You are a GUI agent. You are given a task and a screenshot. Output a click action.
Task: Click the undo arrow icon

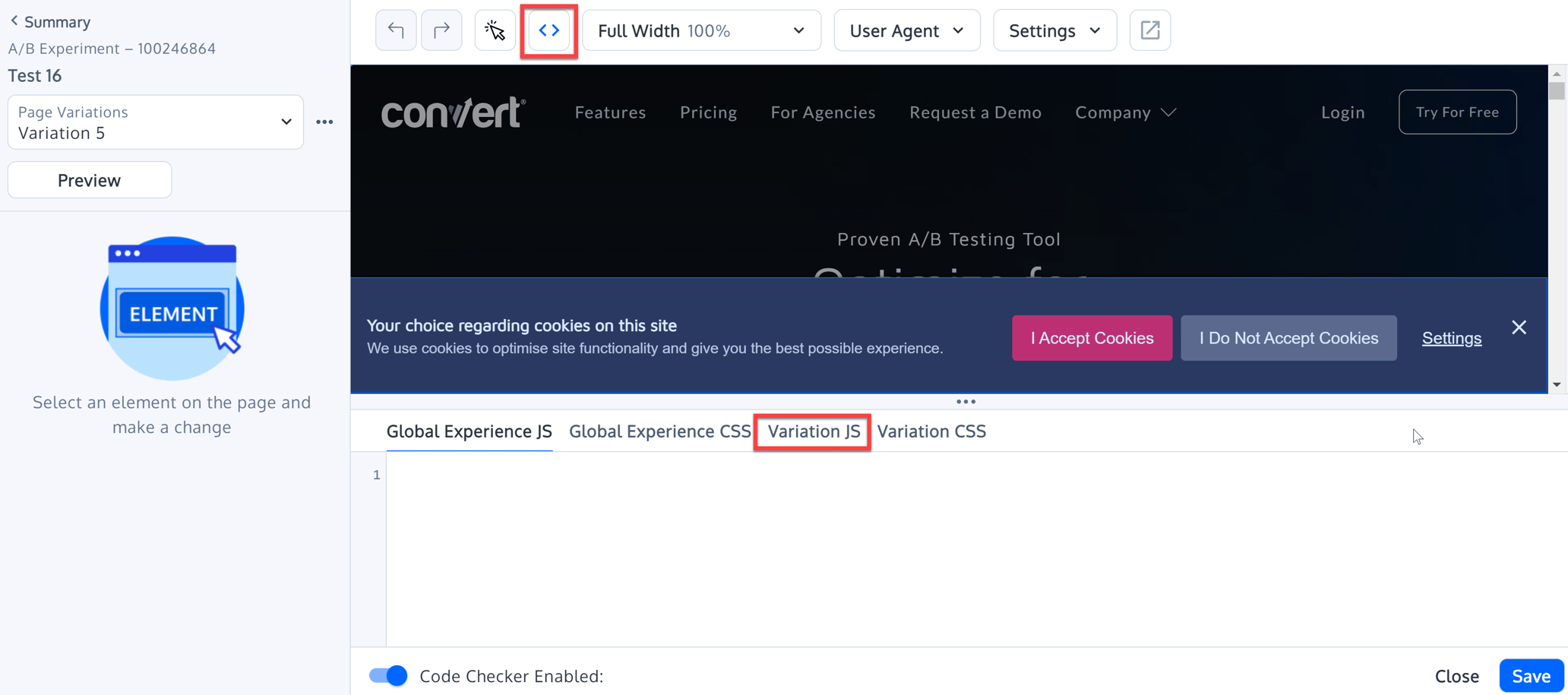click(395, 30)
